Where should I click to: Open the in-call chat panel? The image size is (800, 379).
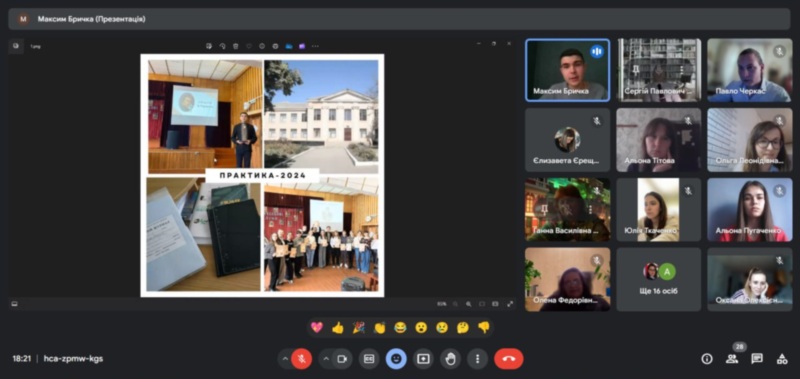pos(757,359)
